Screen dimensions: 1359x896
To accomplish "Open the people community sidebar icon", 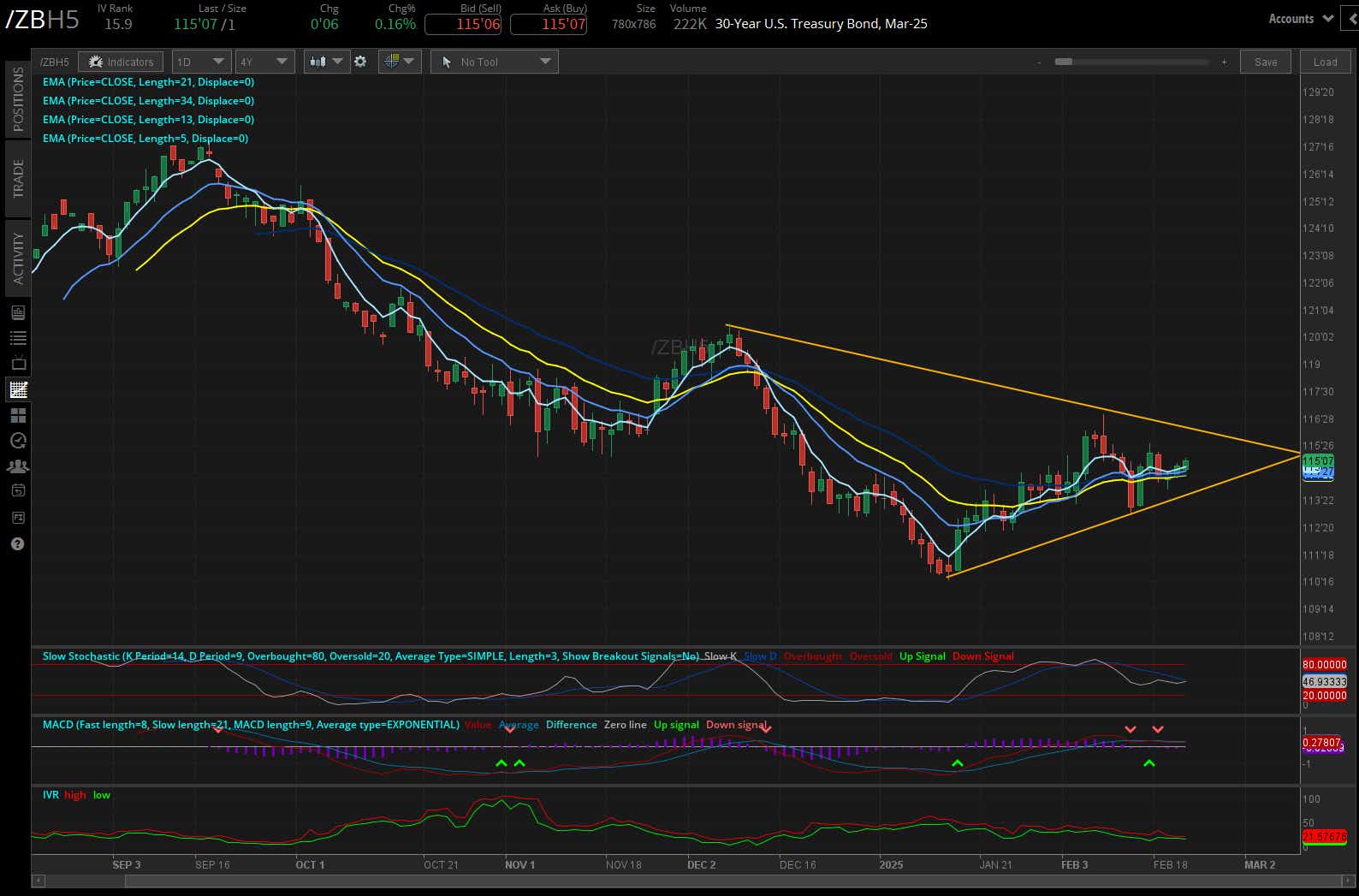I will (x=17, y=466).
